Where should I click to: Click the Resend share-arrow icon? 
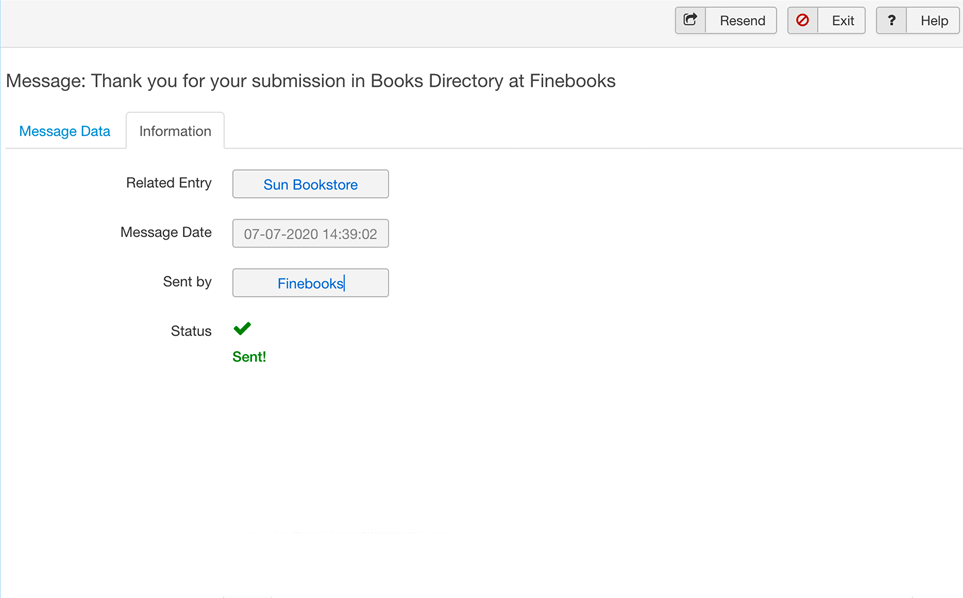tap(690, 20)
